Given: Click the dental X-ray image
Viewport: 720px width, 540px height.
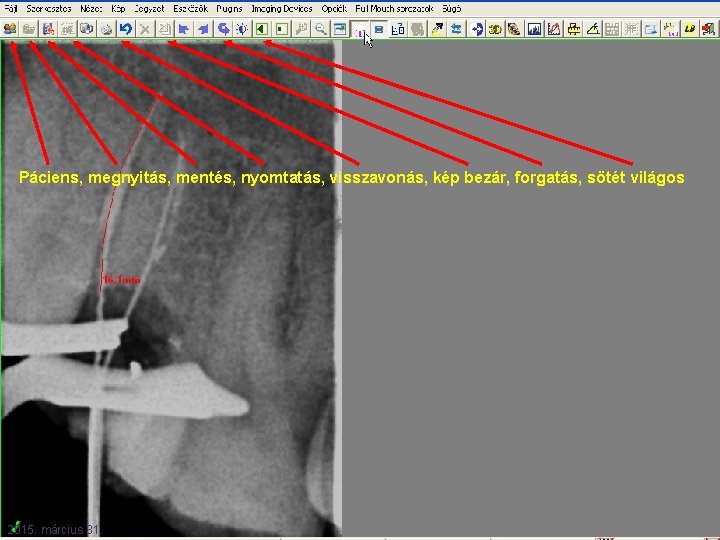Looking at the screenshot, I should click(x=171, y=288).
